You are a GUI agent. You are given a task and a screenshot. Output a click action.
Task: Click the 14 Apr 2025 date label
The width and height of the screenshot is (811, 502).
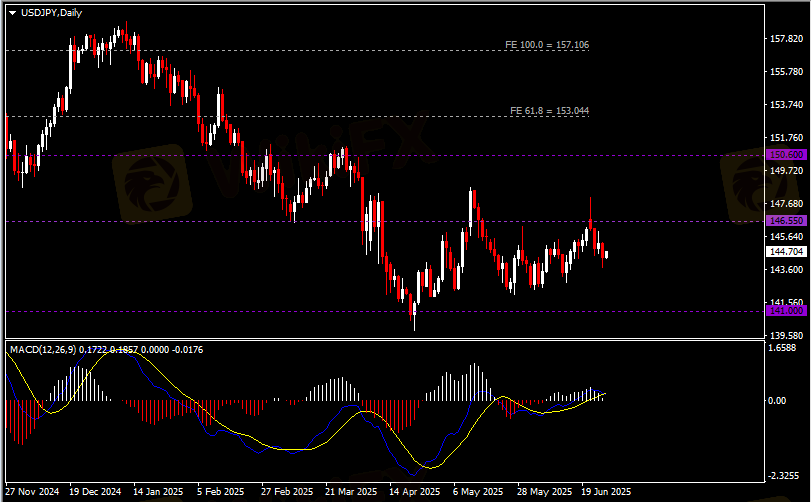click(415, 491)
